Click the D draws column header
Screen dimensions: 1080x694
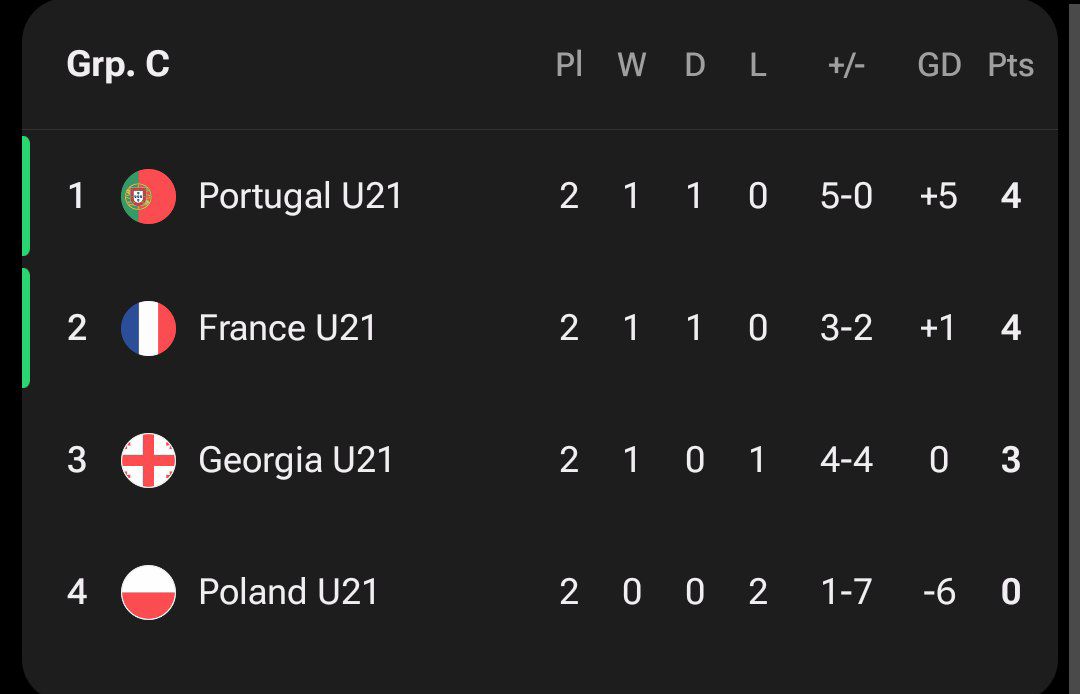(x=694, y=65)
